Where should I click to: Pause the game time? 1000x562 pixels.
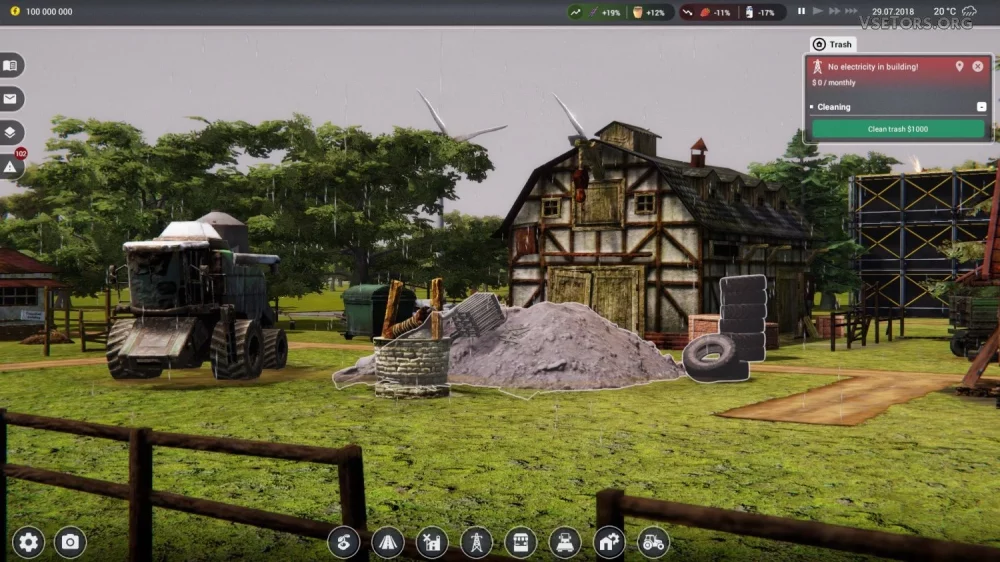tap(801, 11)
